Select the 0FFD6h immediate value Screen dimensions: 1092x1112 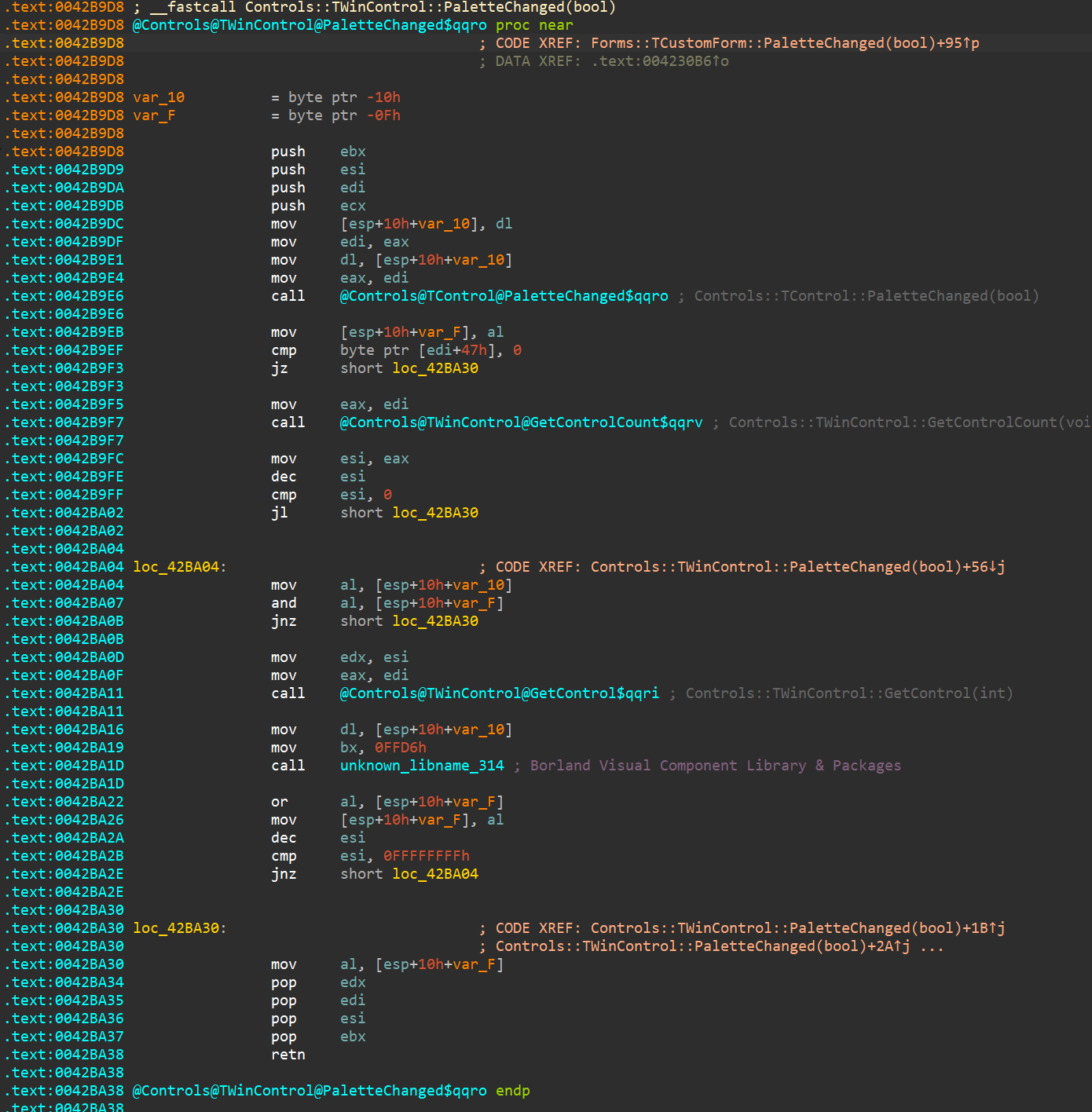[x=401, y=748]
